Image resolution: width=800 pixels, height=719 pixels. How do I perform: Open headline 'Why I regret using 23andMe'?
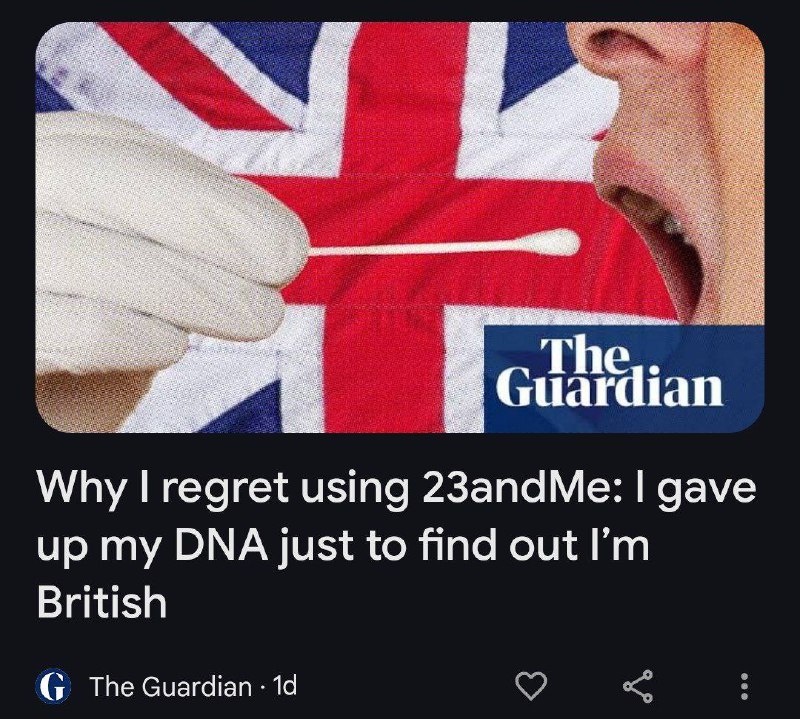coord(396,545)
